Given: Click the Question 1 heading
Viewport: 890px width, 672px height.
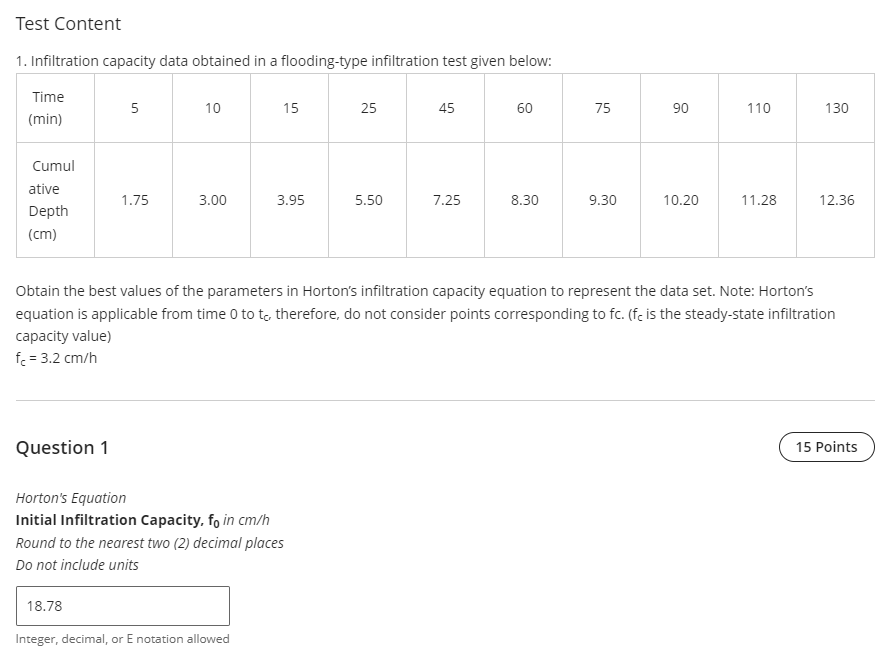Looking at the screenshot, I should 61,448.
